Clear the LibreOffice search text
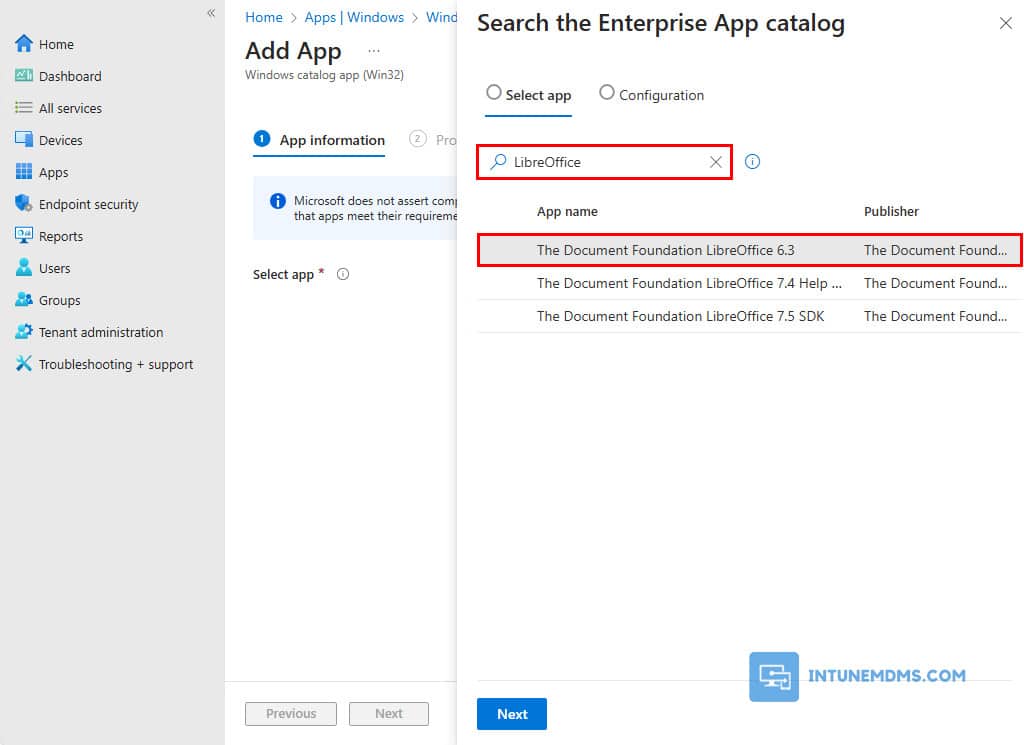The image size is (1024, 745). (716, 162)
